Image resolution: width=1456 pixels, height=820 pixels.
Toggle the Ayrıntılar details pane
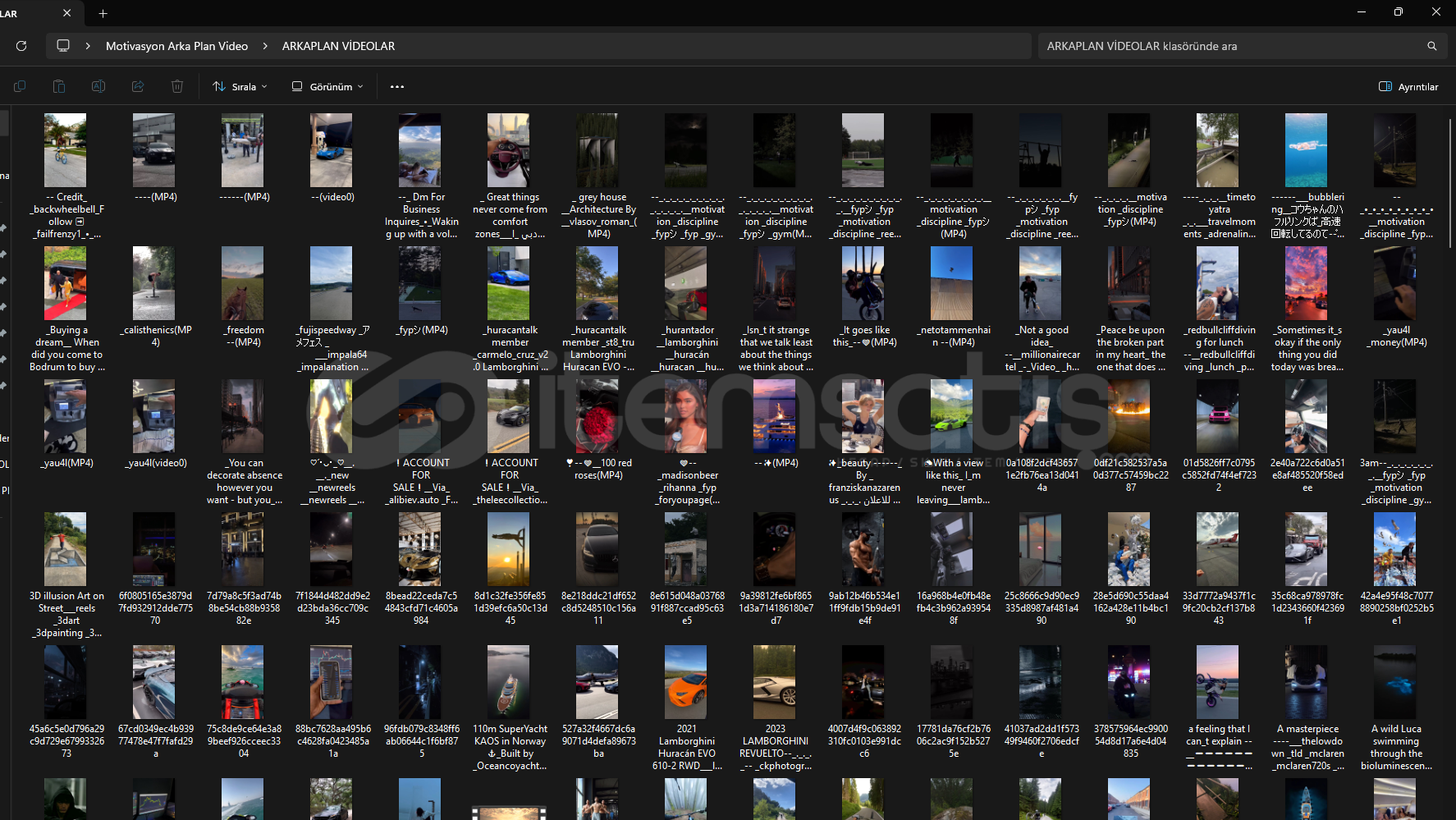coord(1408,86)
